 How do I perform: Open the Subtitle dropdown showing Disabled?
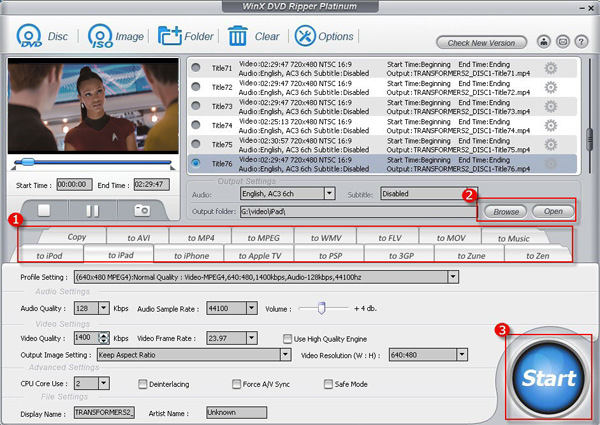pos(429,194)
